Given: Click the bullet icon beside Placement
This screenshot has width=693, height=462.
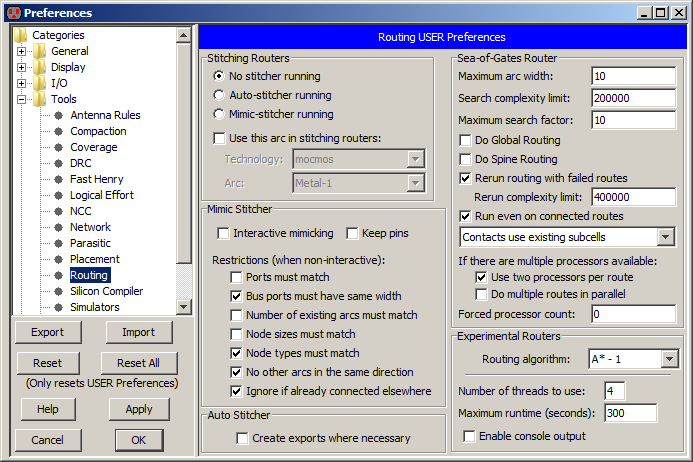Looking at the screenshot, I should 59,259.
